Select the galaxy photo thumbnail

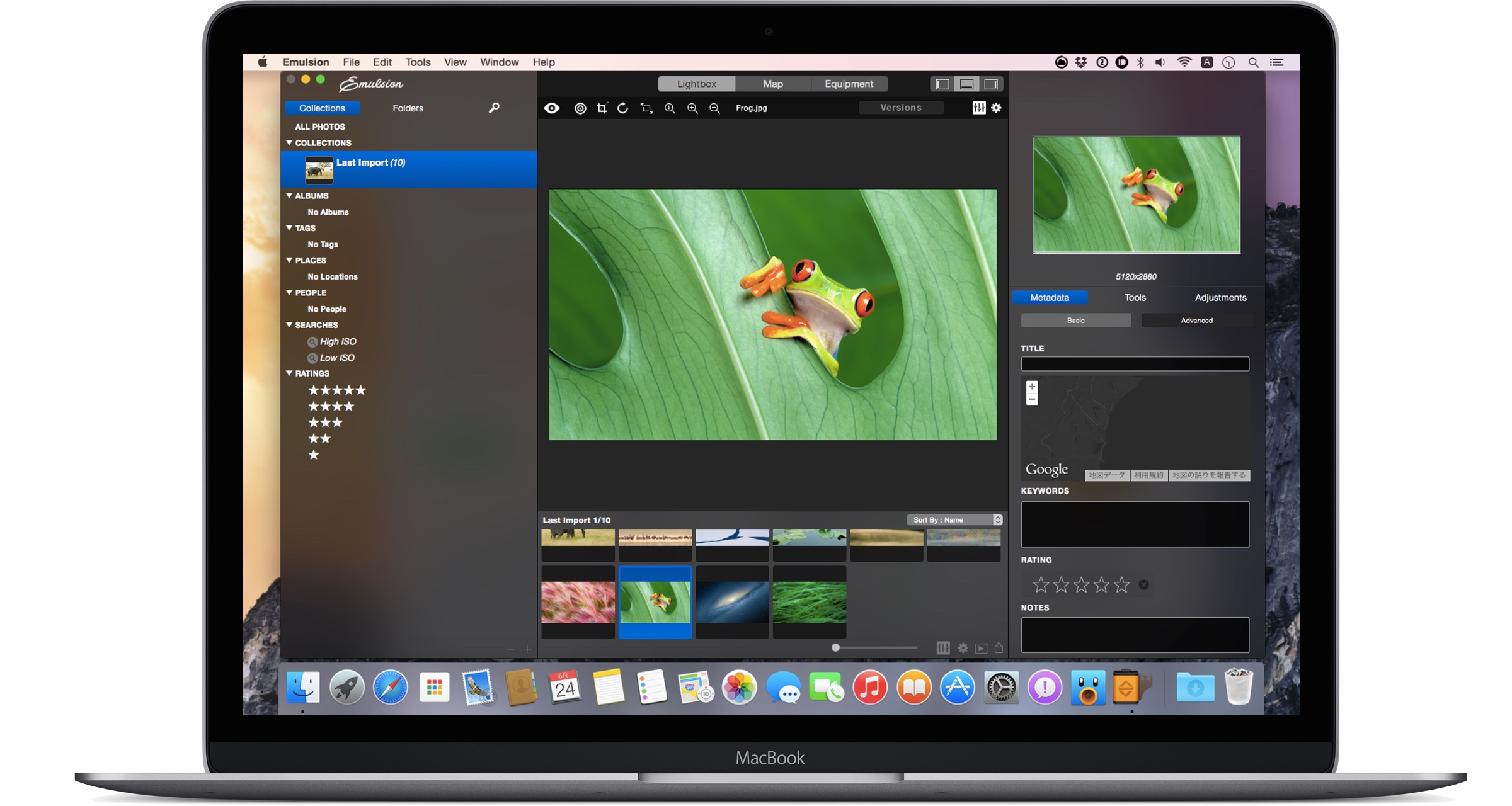tap(732, 601)
